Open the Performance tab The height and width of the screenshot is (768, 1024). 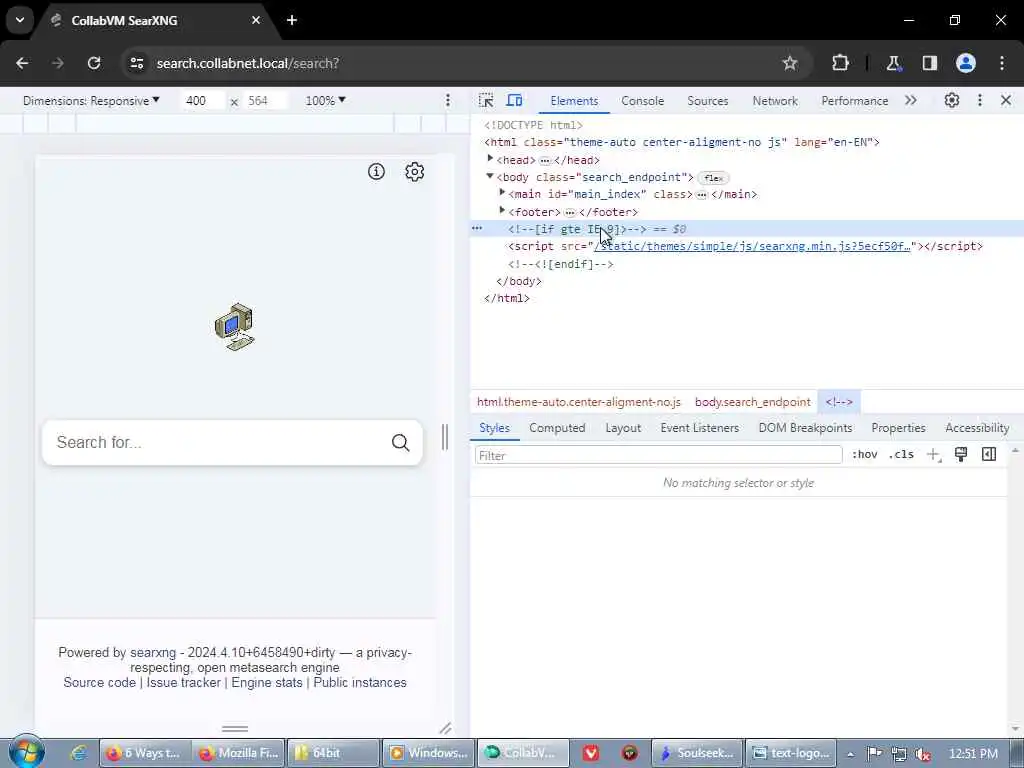[854, 101]
